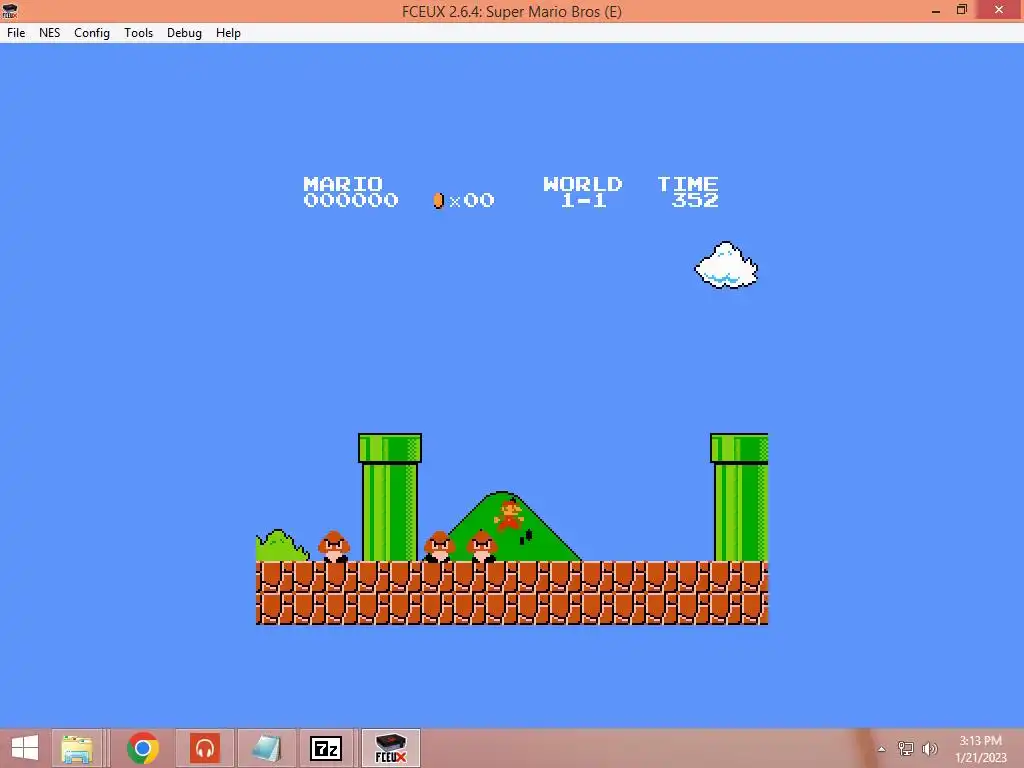Open the File menu
This screenshot has width=1024, height=768.
point(16,33)
